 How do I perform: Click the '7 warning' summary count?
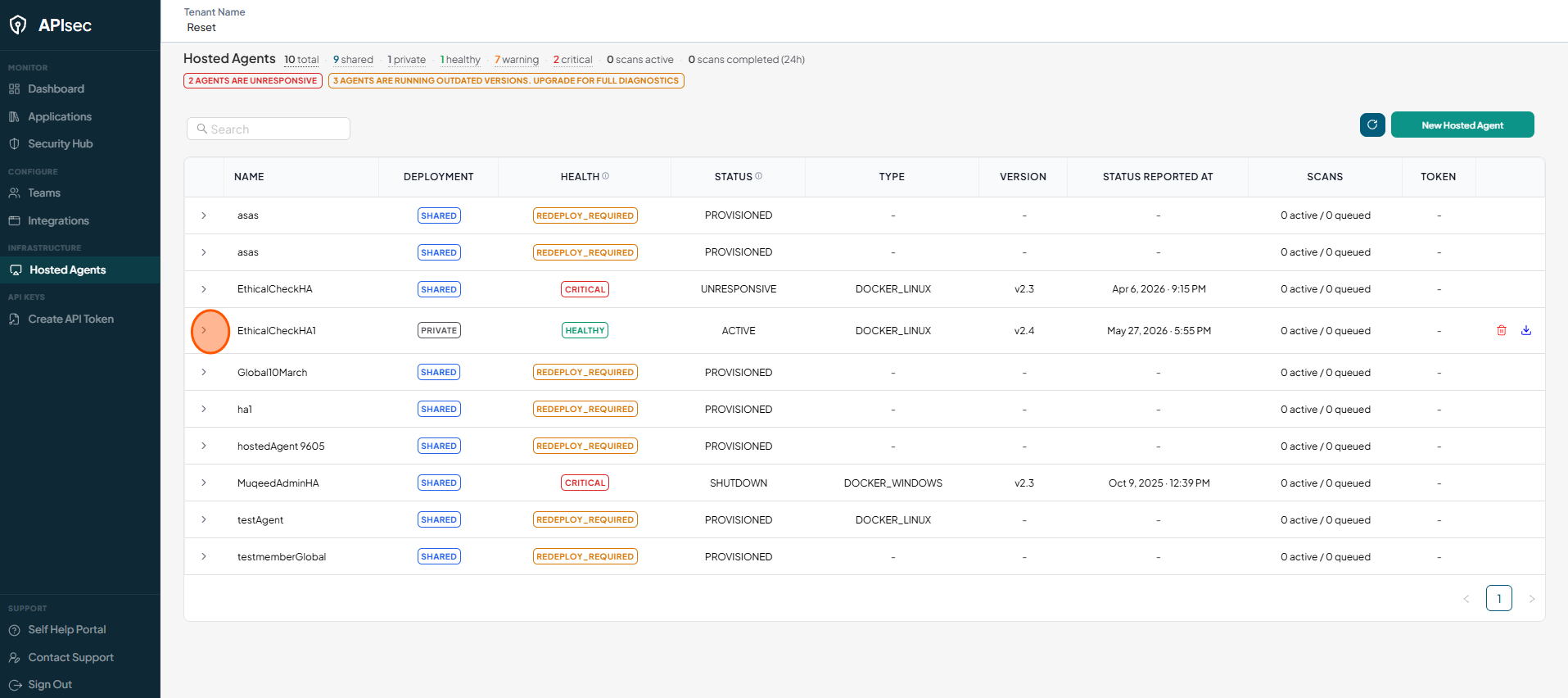click(x=517, y=60)
